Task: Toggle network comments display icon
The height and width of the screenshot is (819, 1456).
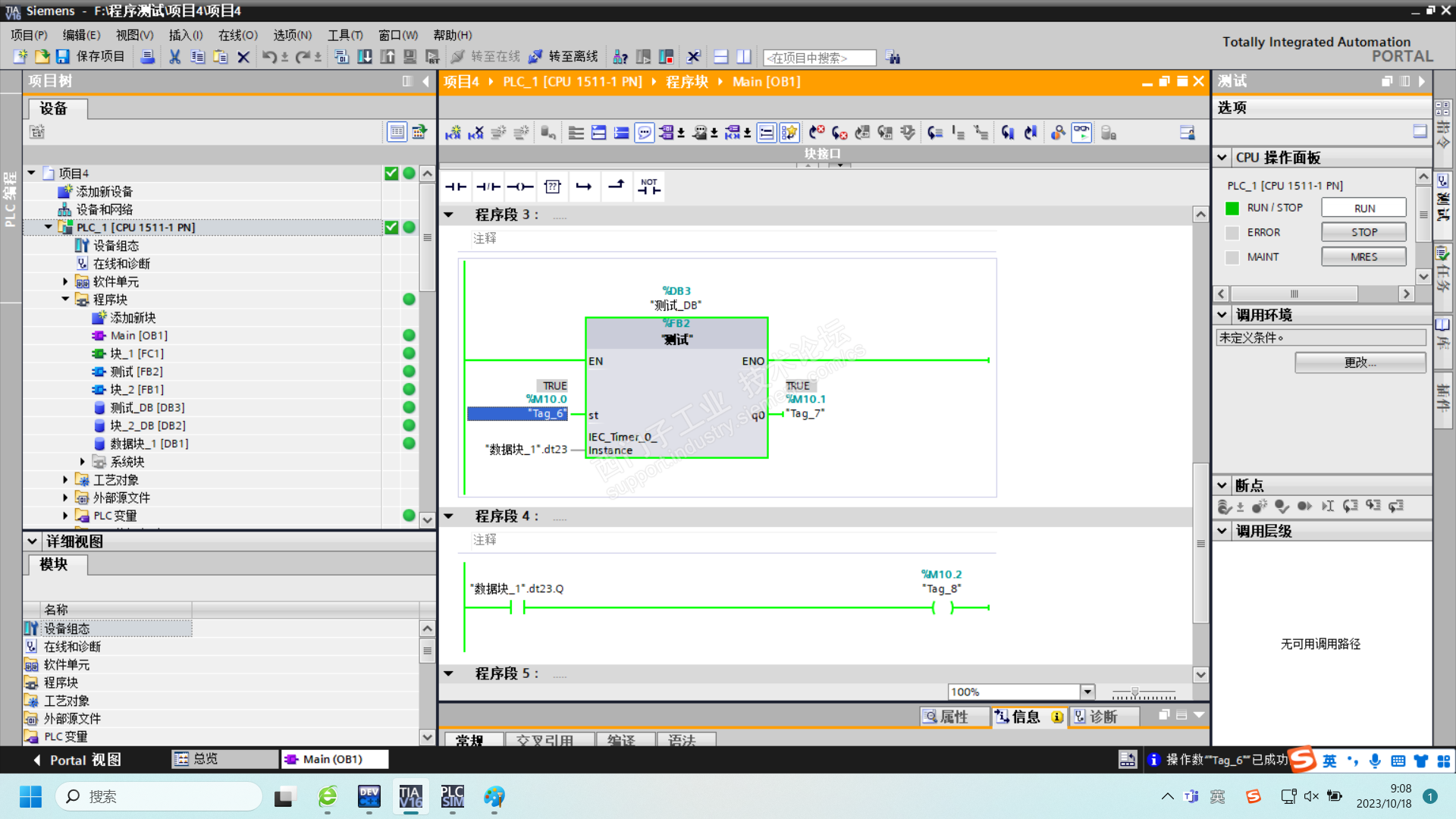Action: click(x=644, y=133)
